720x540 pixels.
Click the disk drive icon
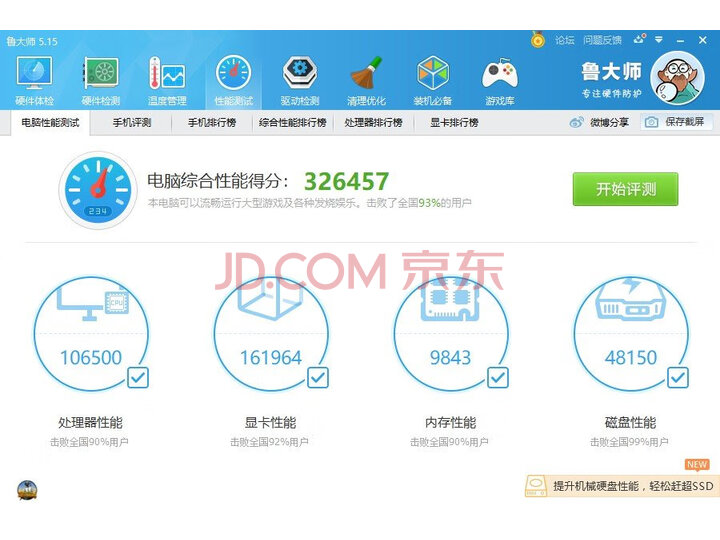coord(630,299)
